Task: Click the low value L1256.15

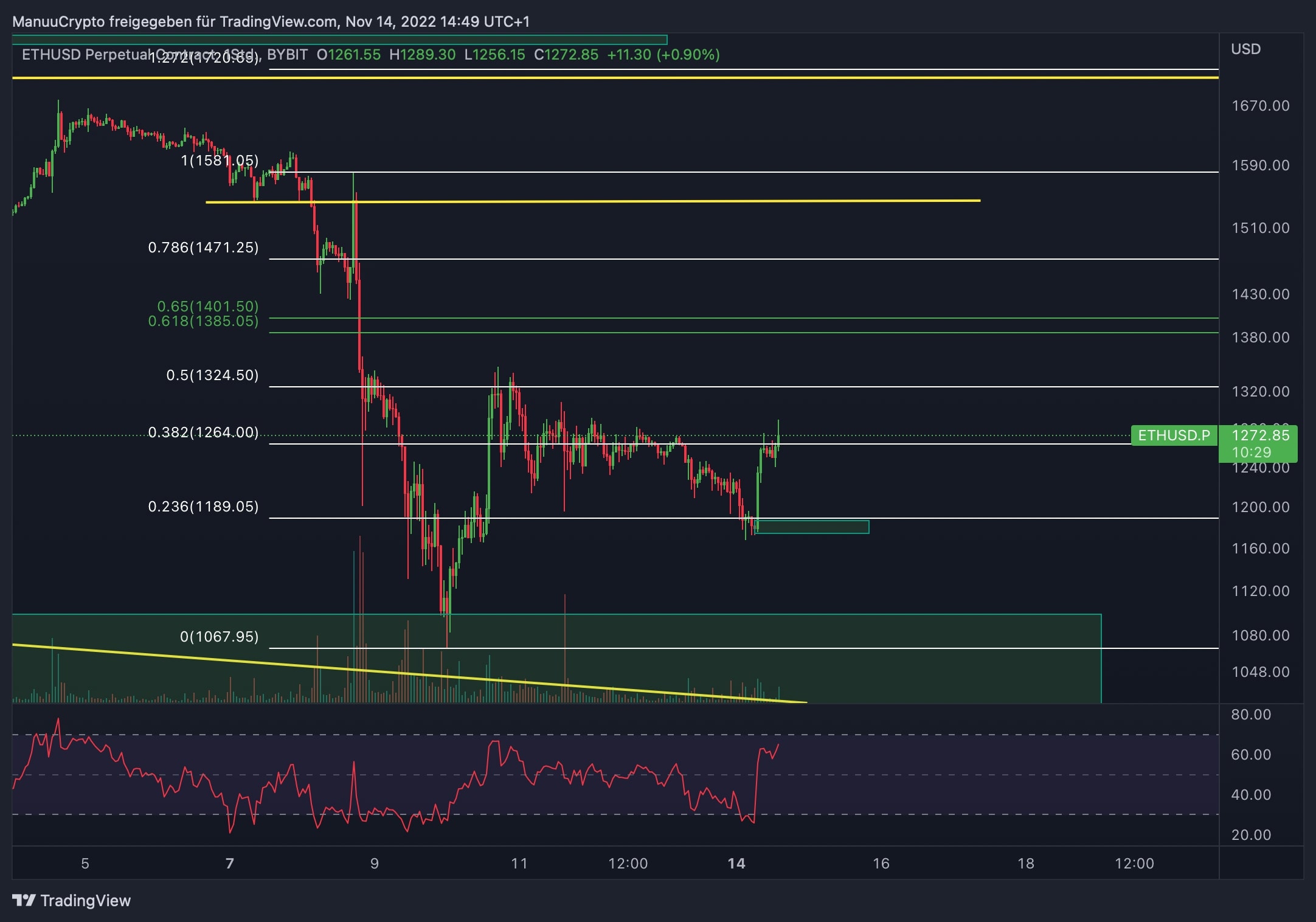Action: 494,55
